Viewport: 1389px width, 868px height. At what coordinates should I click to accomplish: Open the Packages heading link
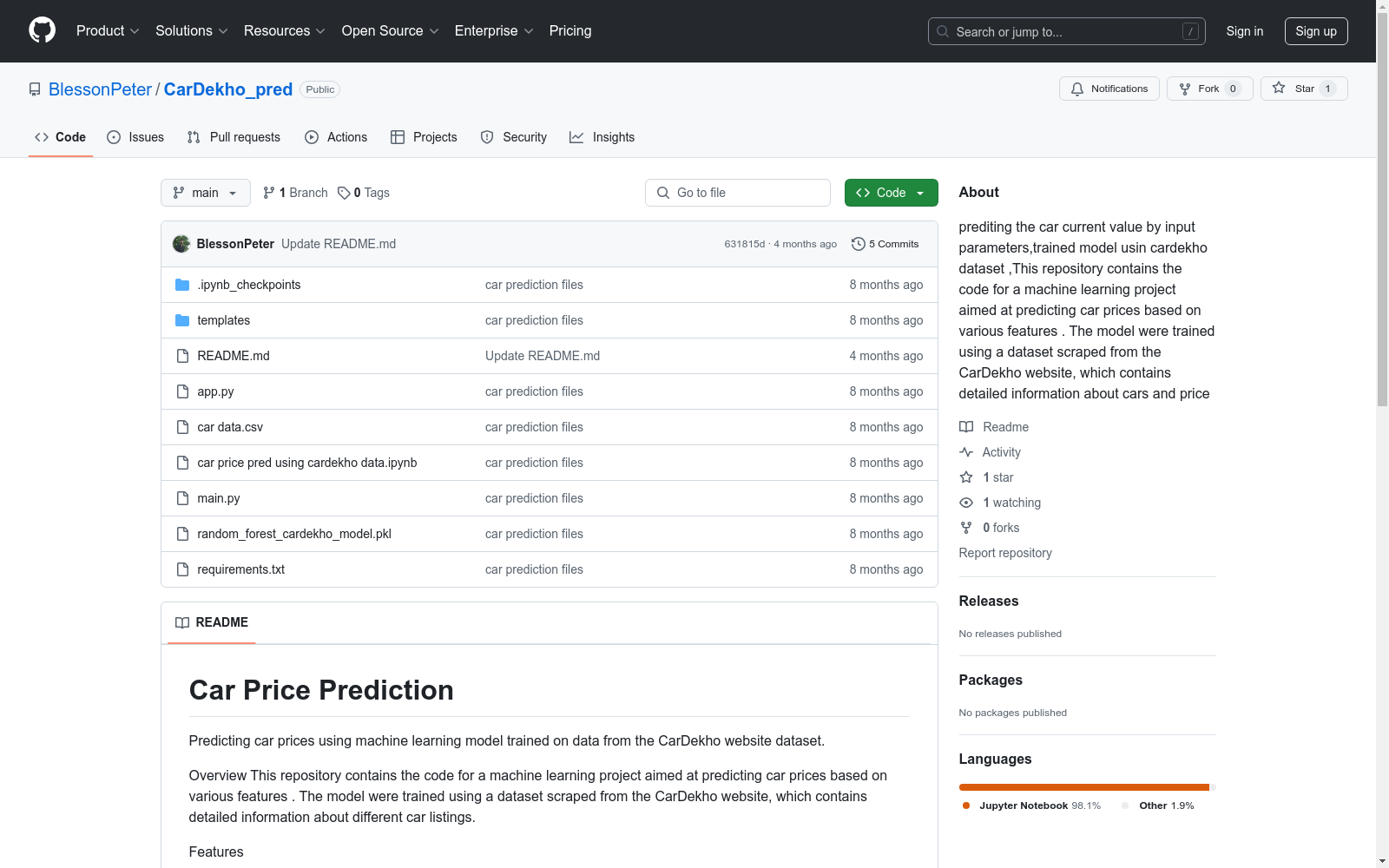[991, 680]
